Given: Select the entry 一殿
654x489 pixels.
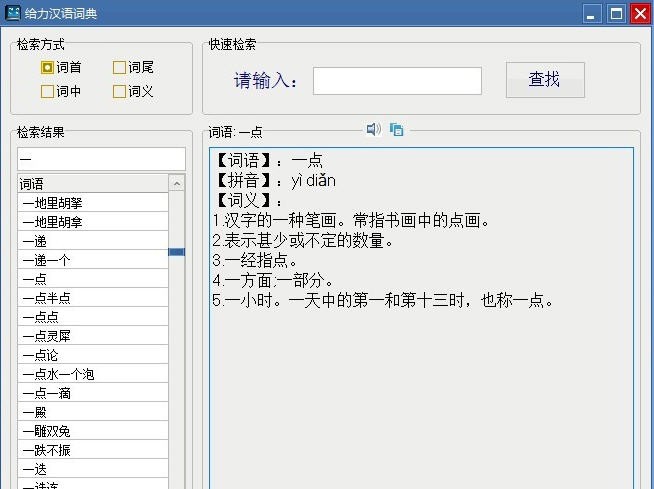Looking at the screenshot, I should pos(93,412).
